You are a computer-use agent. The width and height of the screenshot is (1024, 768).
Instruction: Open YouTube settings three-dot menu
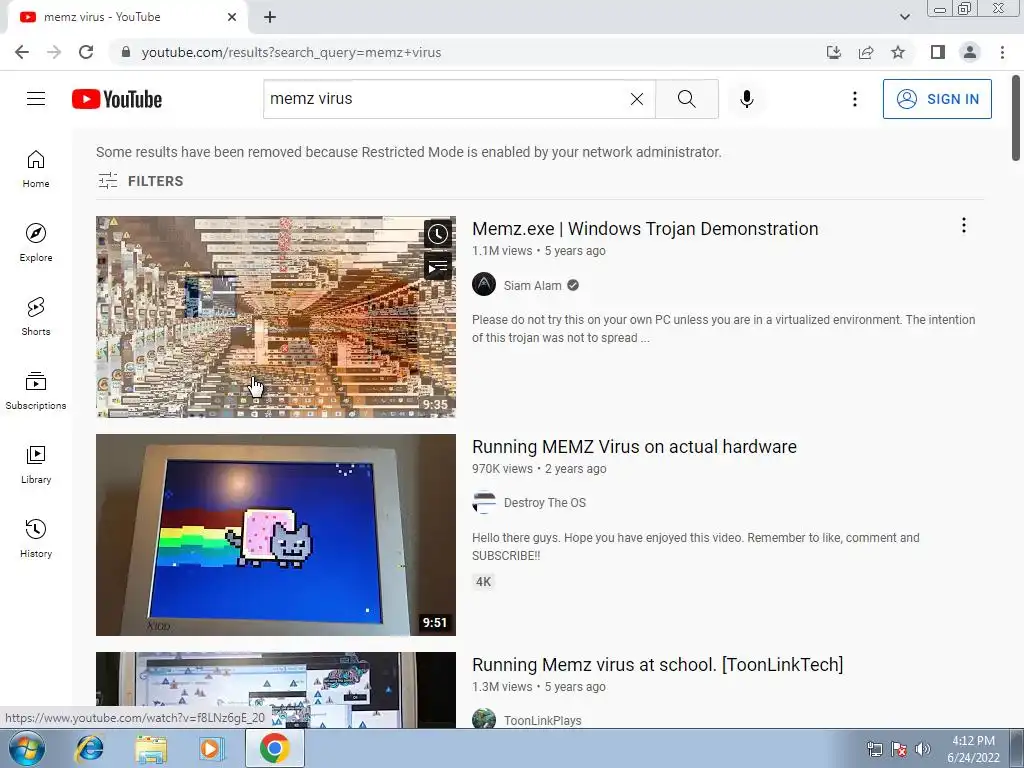pos(854,99)
